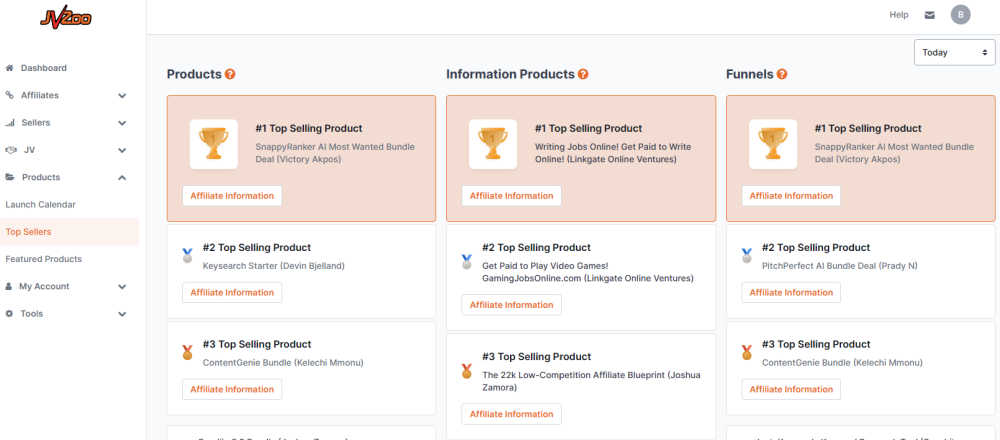
Task: Collapse the Products menu chevron
Action: coord(122,177)
